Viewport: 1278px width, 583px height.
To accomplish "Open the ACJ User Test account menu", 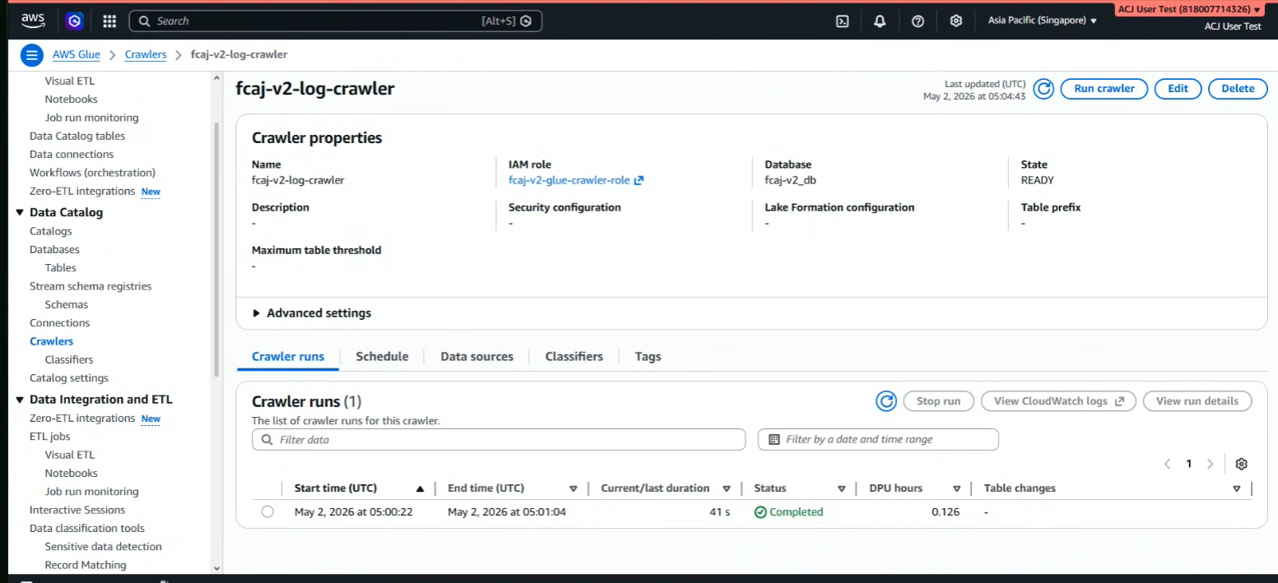I will (x=1189, y=9).
